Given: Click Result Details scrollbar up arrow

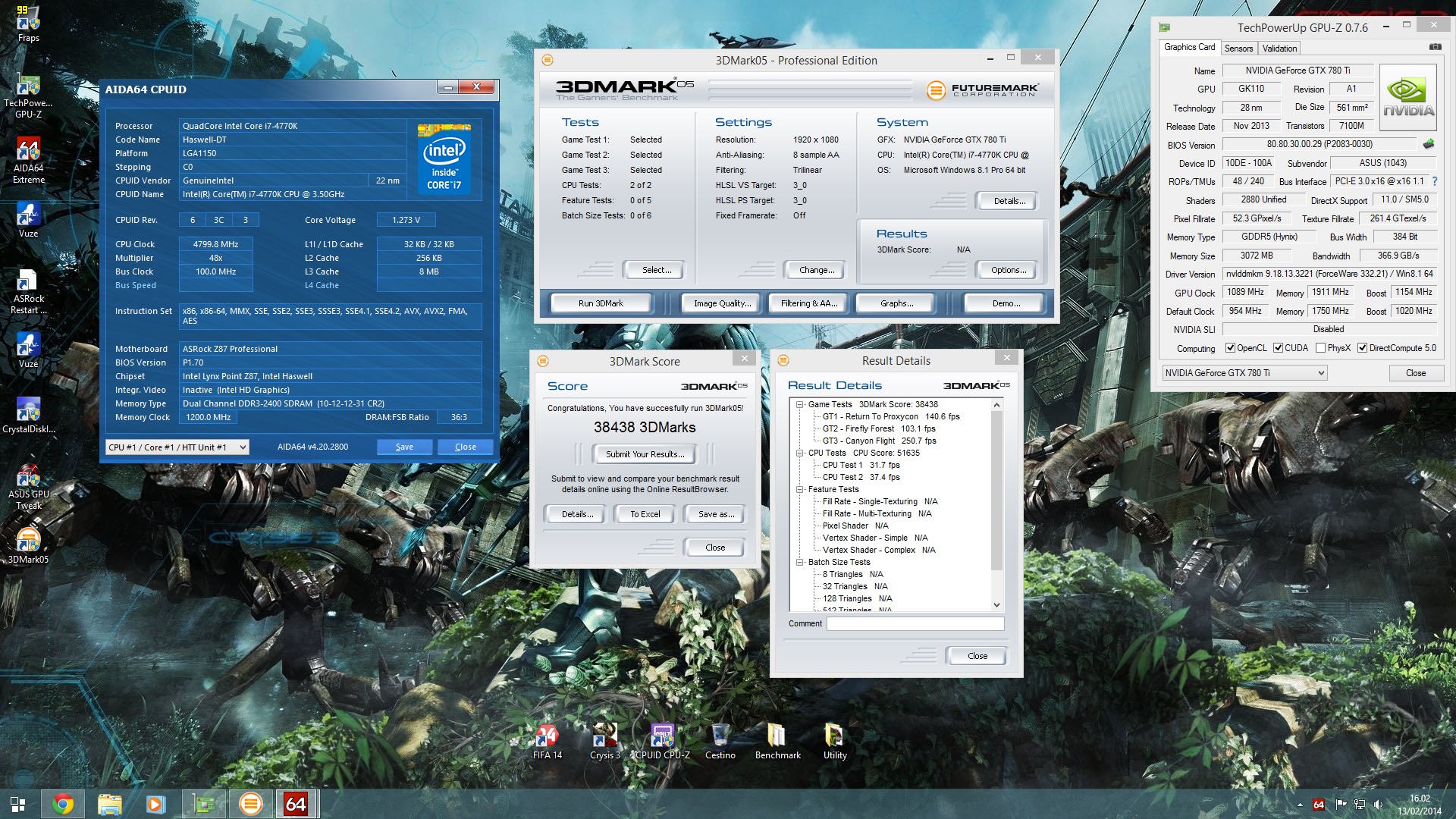Looking at the screenshot, I should point(996,405).
